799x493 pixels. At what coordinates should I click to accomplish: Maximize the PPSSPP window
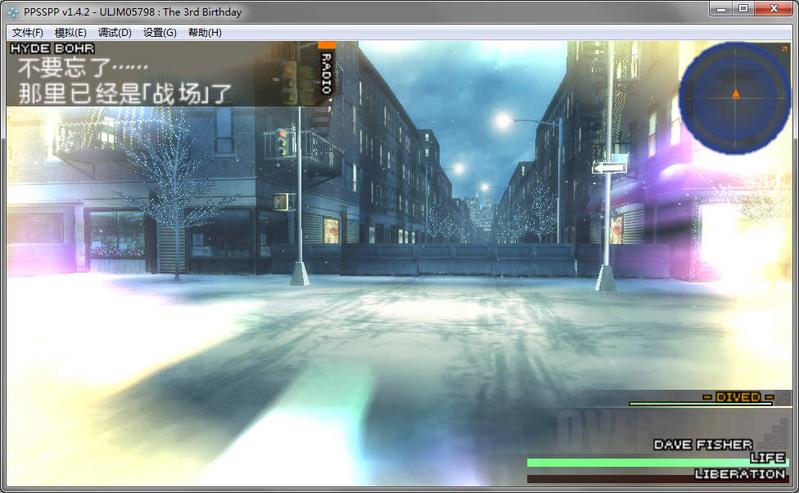point(743,9)
